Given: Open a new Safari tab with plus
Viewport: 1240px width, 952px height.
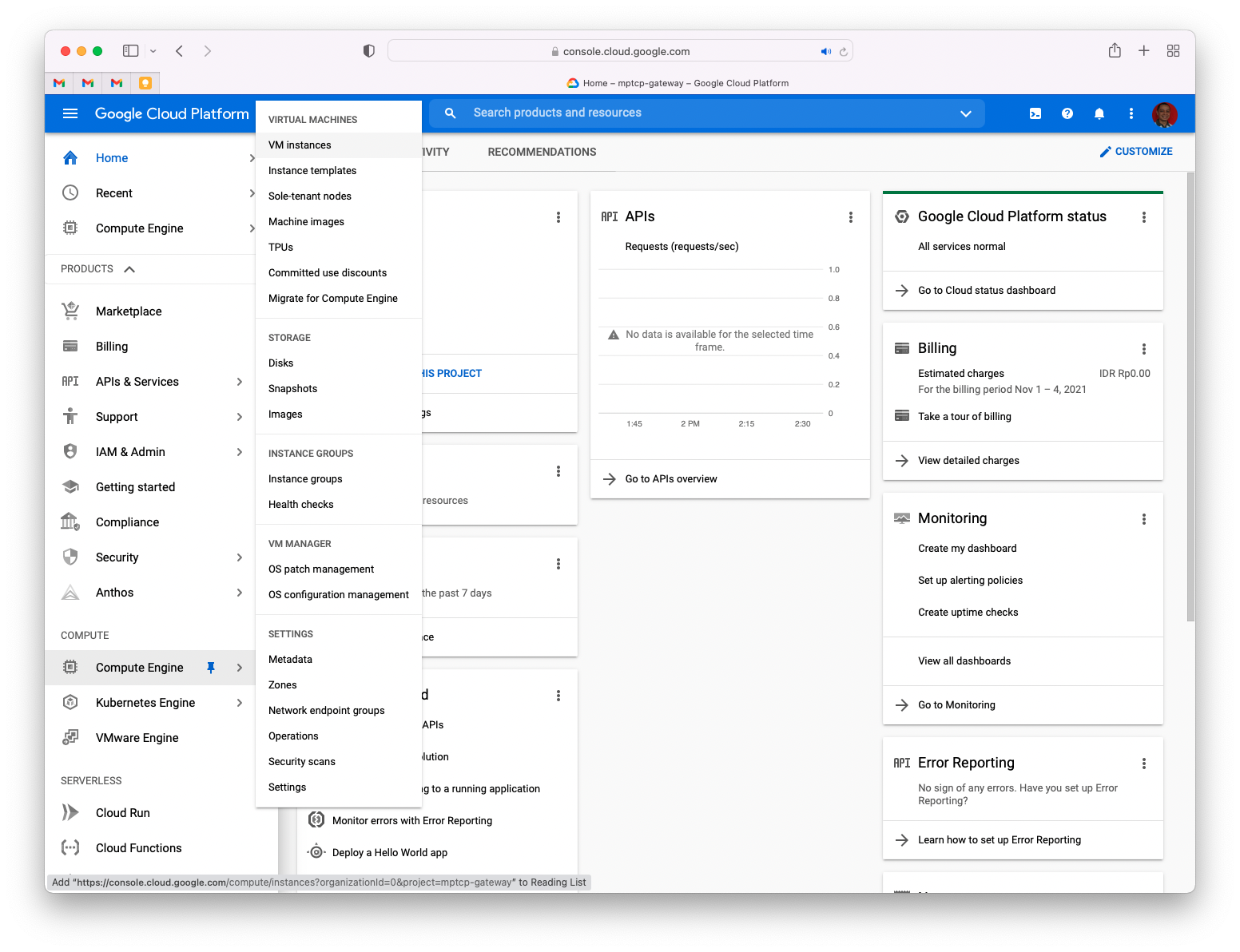Looking at the screenshot, I should point(1144,51).
